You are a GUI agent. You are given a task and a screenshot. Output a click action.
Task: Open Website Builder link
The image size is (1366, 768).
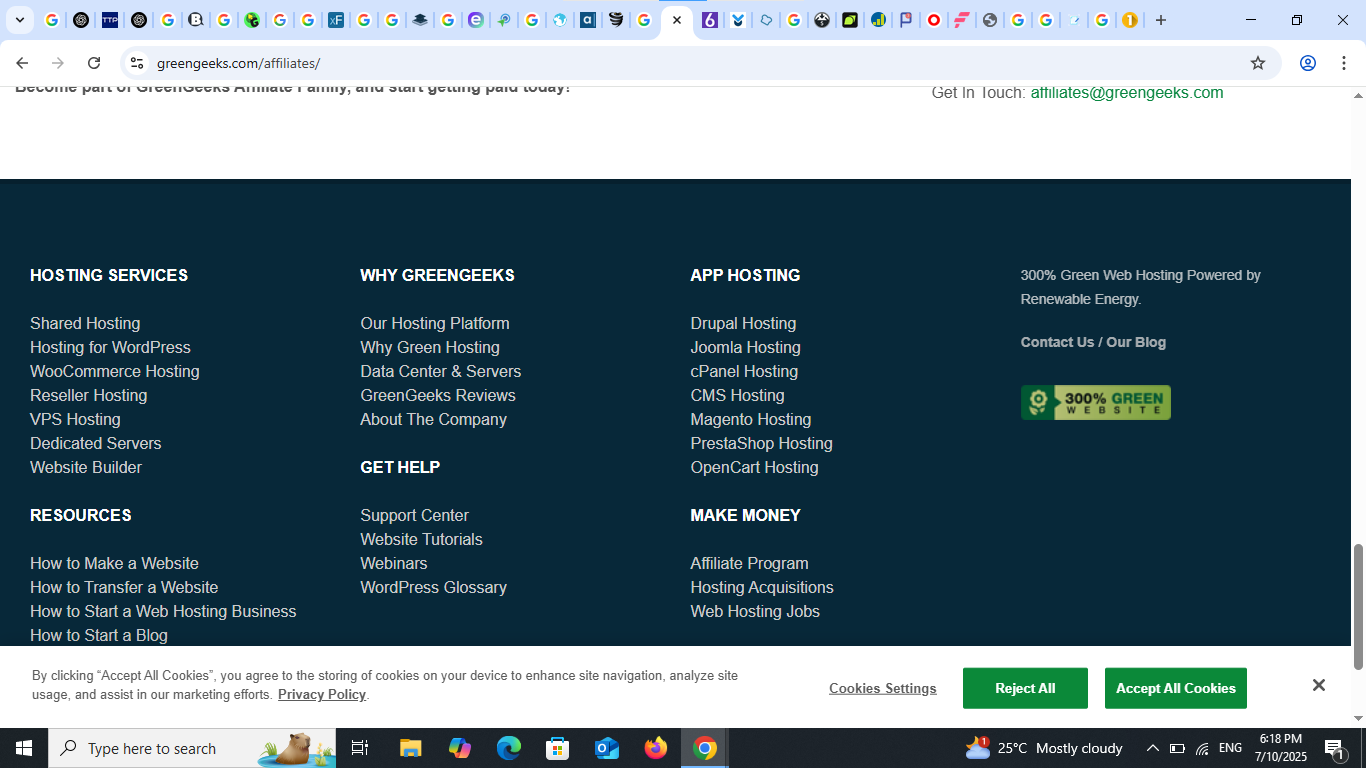coord(86,467)
